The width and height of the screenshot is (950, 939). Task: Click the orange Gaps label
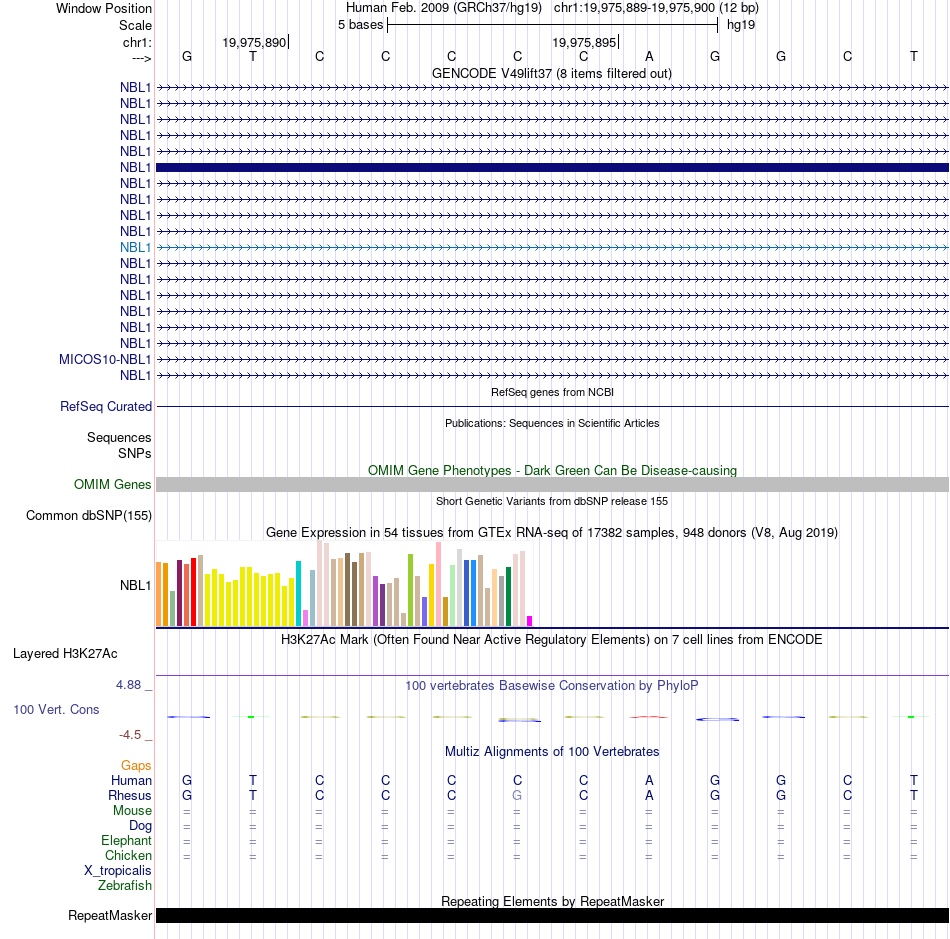point(136,766)
